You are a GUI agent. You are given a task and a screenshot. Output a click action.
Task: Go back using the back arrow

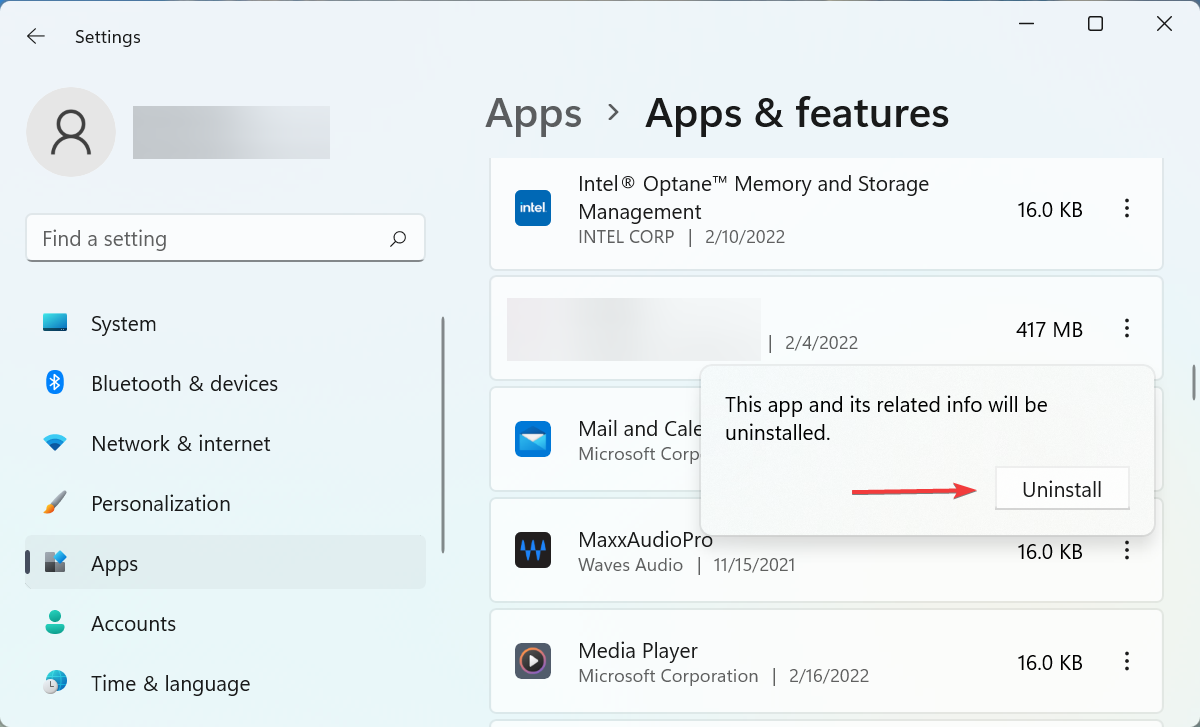point(35,36)
